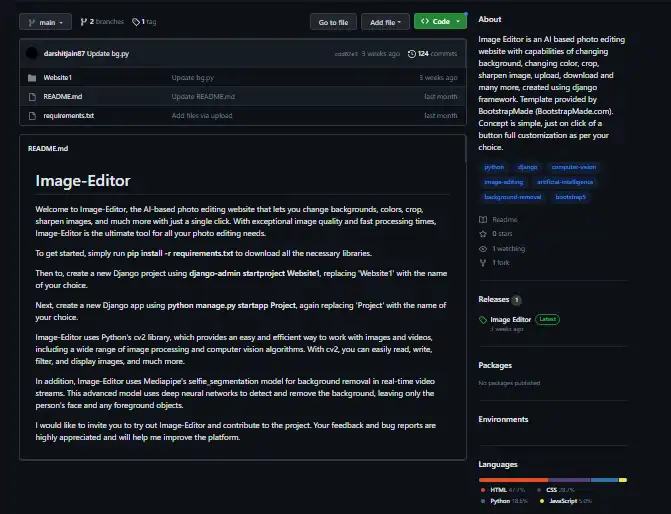Open the Python language entry
Viewport: 671px width, 514px height.
(505, 501)
